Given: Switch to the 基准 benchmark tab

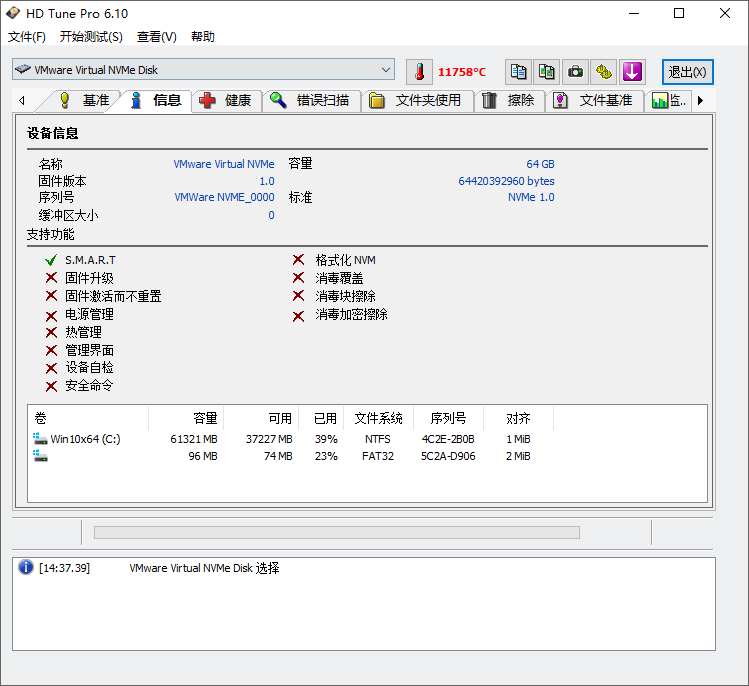Looking at the screenshot, I should tap(85, 100).
